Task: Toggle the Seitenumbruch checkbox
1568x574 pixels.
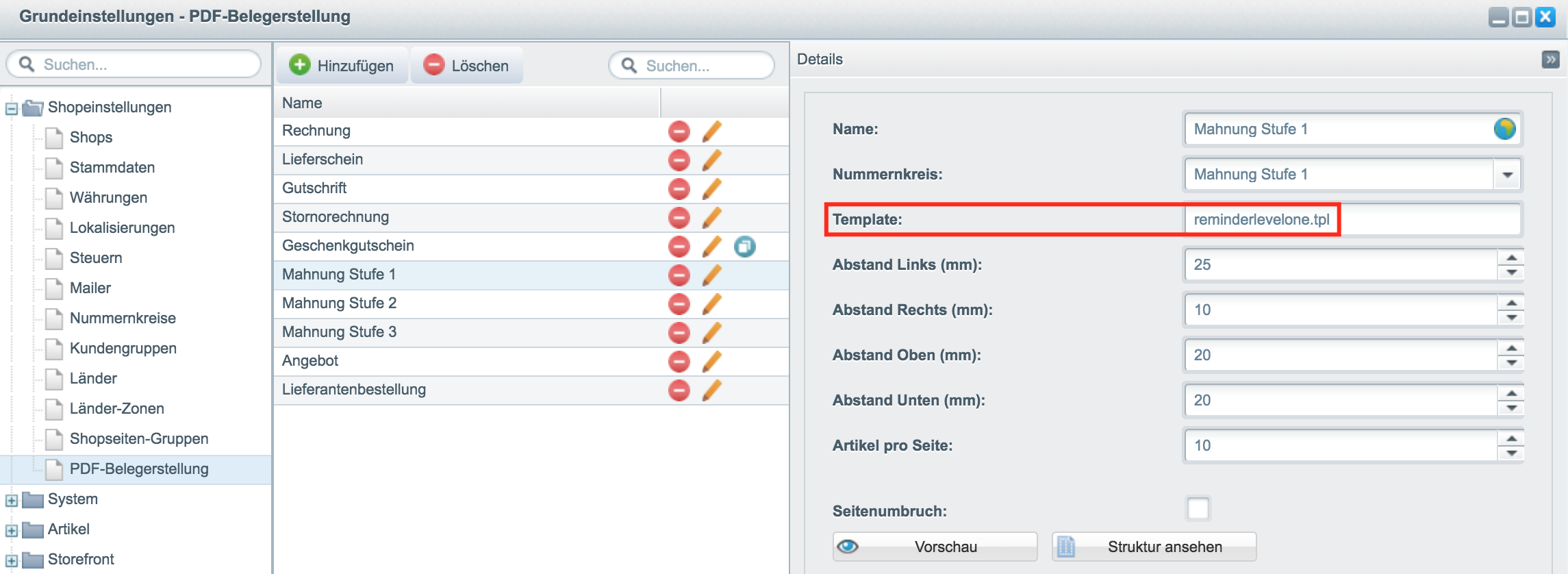Action: click(1198, 509)
